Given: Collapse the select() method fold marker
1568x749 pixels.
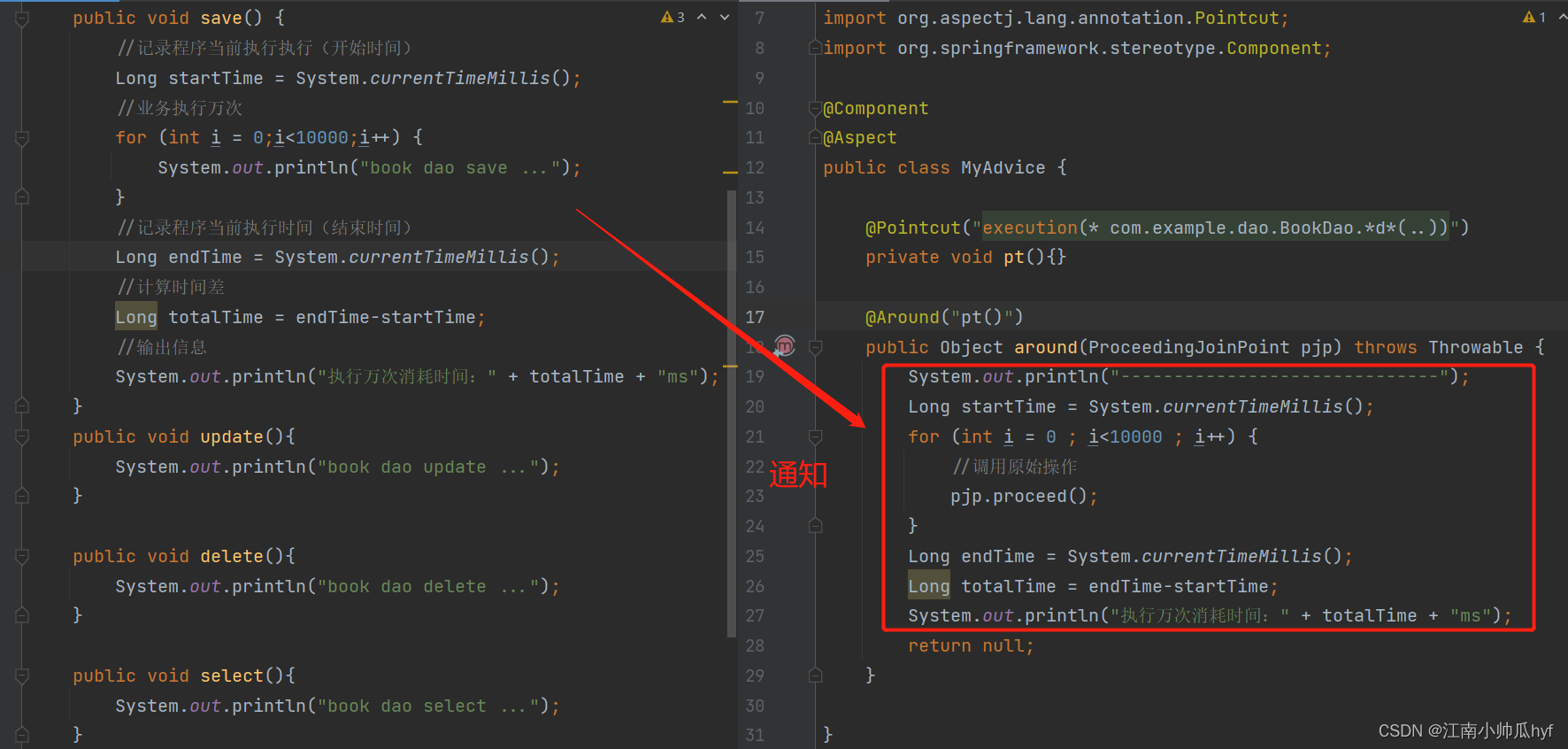Looking at the screenshot, I should pos(22,676).
